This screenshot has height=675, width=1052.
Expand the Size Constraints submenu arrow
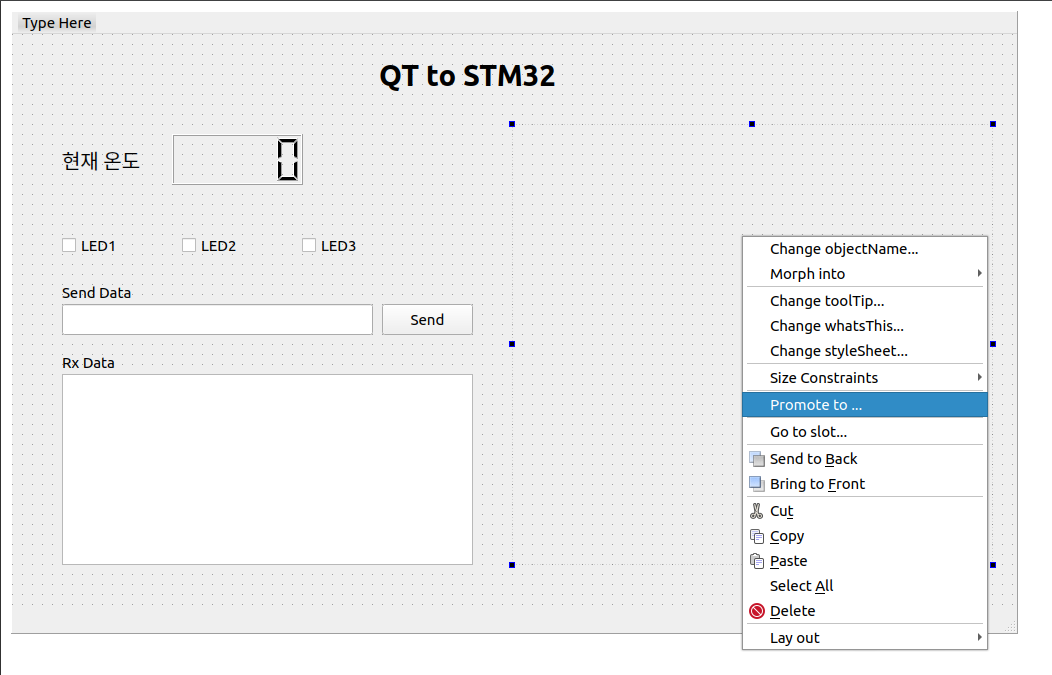pyautogui.click(x=980, y=378)
